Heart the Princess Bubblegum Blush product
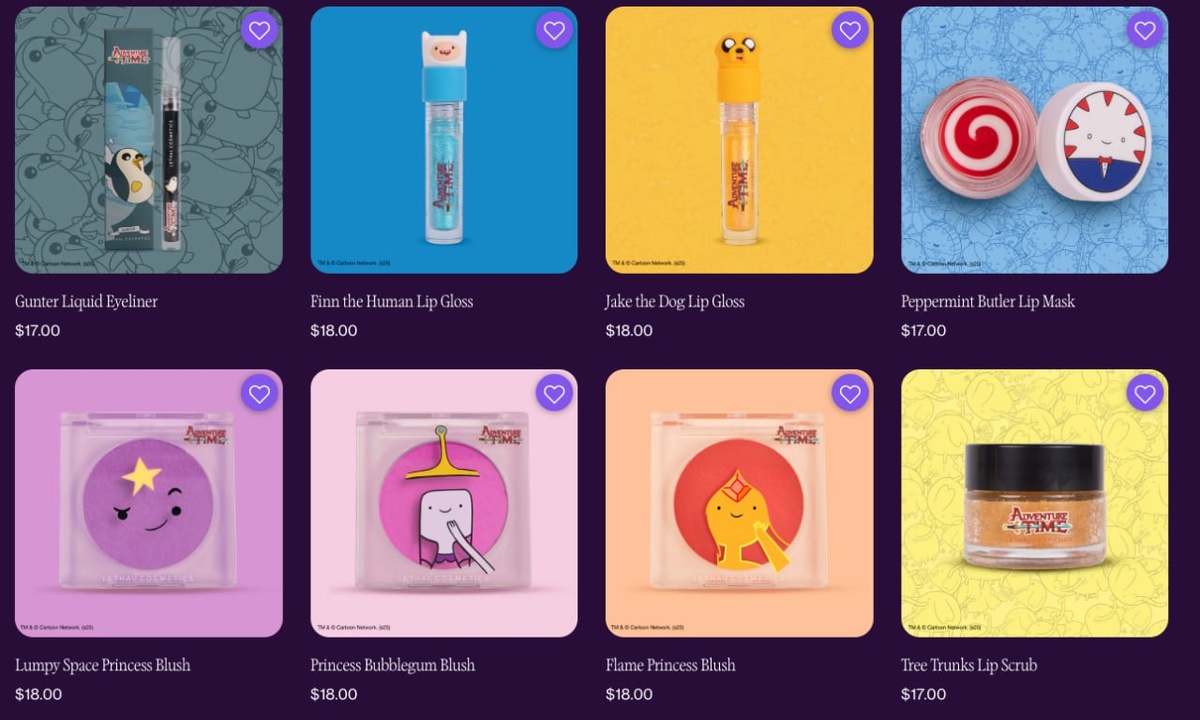1200x720 pixels. [x=554, y=393]
